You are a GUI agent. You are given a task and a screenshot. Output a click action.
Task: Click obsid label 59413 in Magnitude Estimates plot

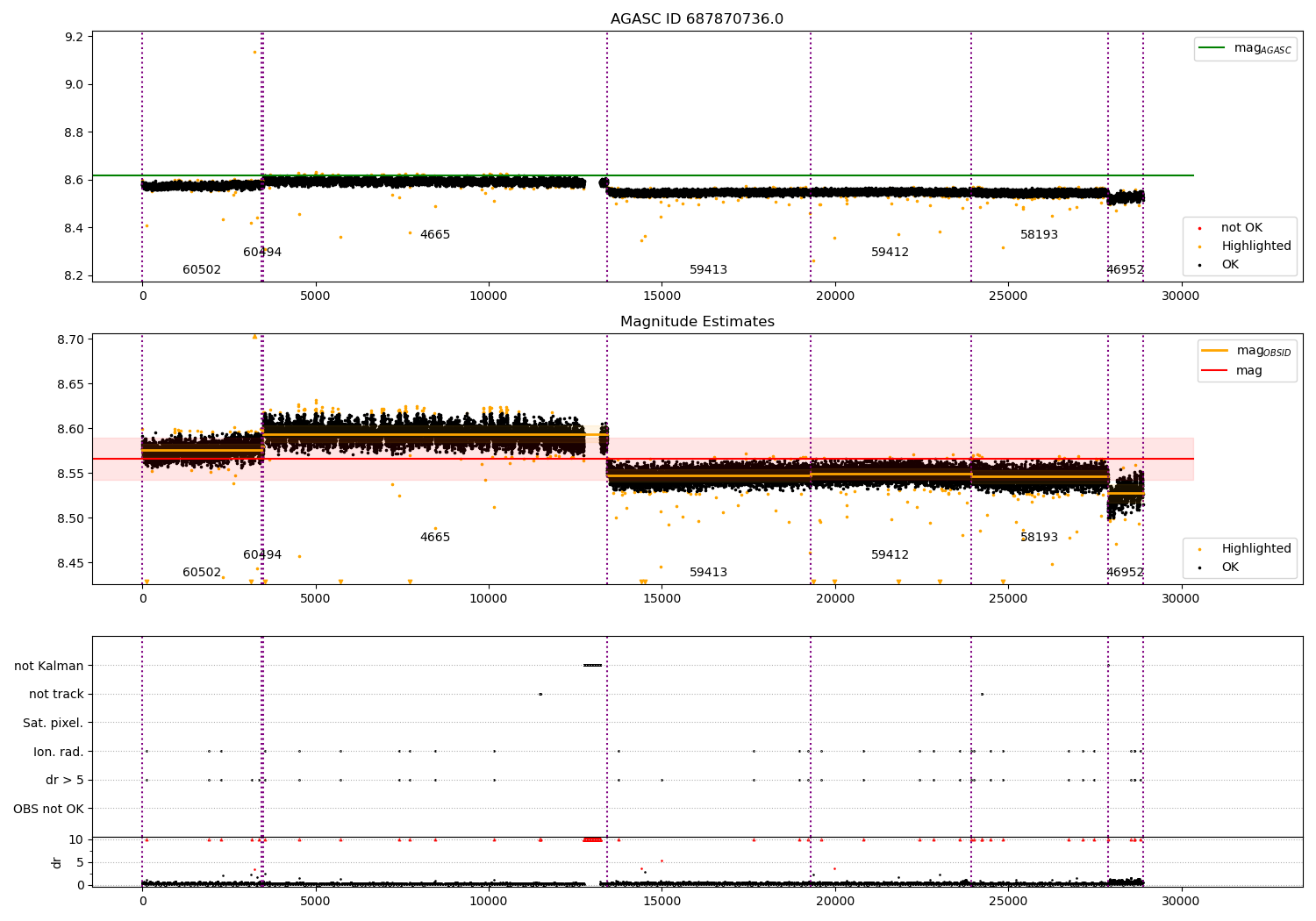coord(708,572)
